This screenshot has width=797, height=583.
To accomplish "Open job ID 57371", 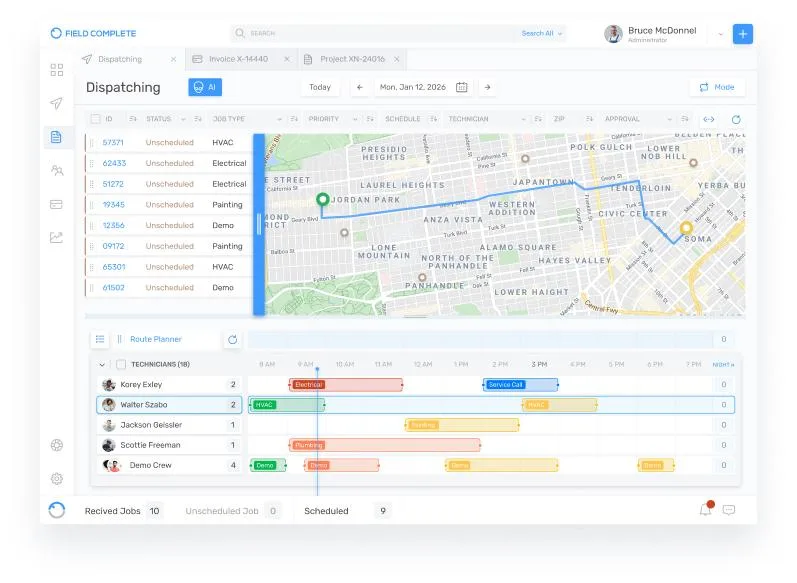I will click(113, 143).
